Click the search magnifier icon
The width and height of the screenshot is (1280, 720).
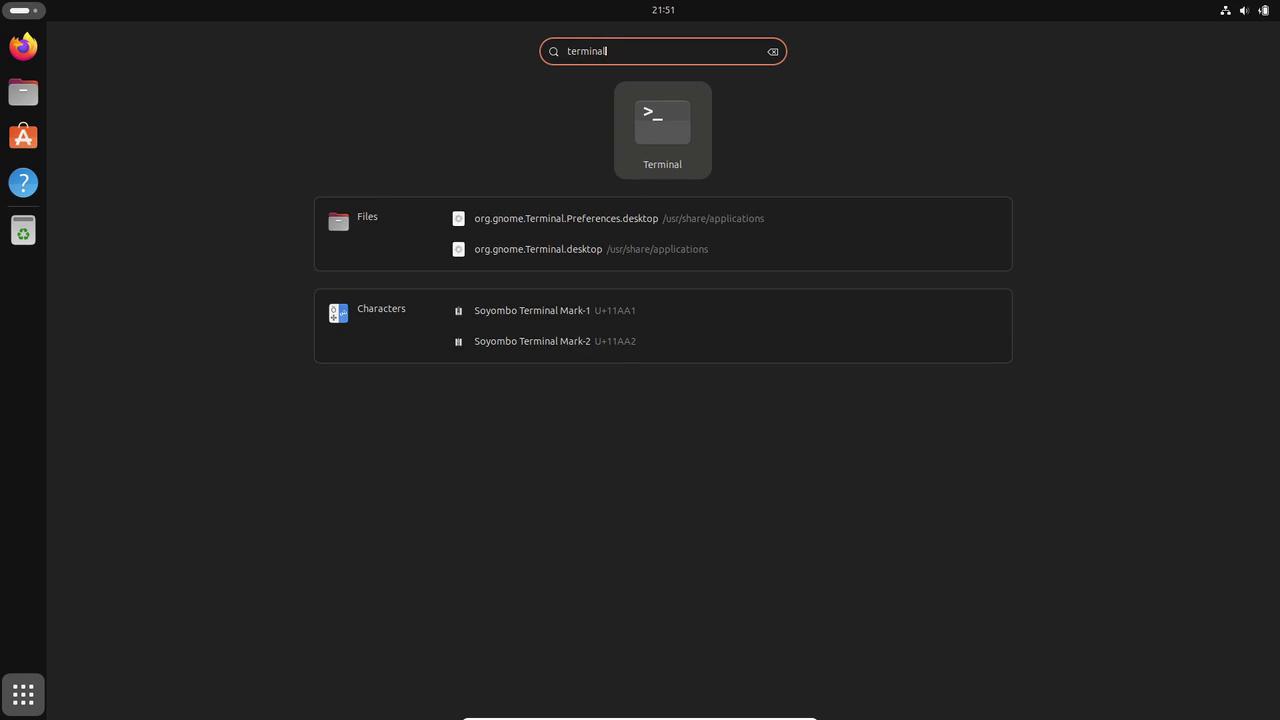pos(554,52)
